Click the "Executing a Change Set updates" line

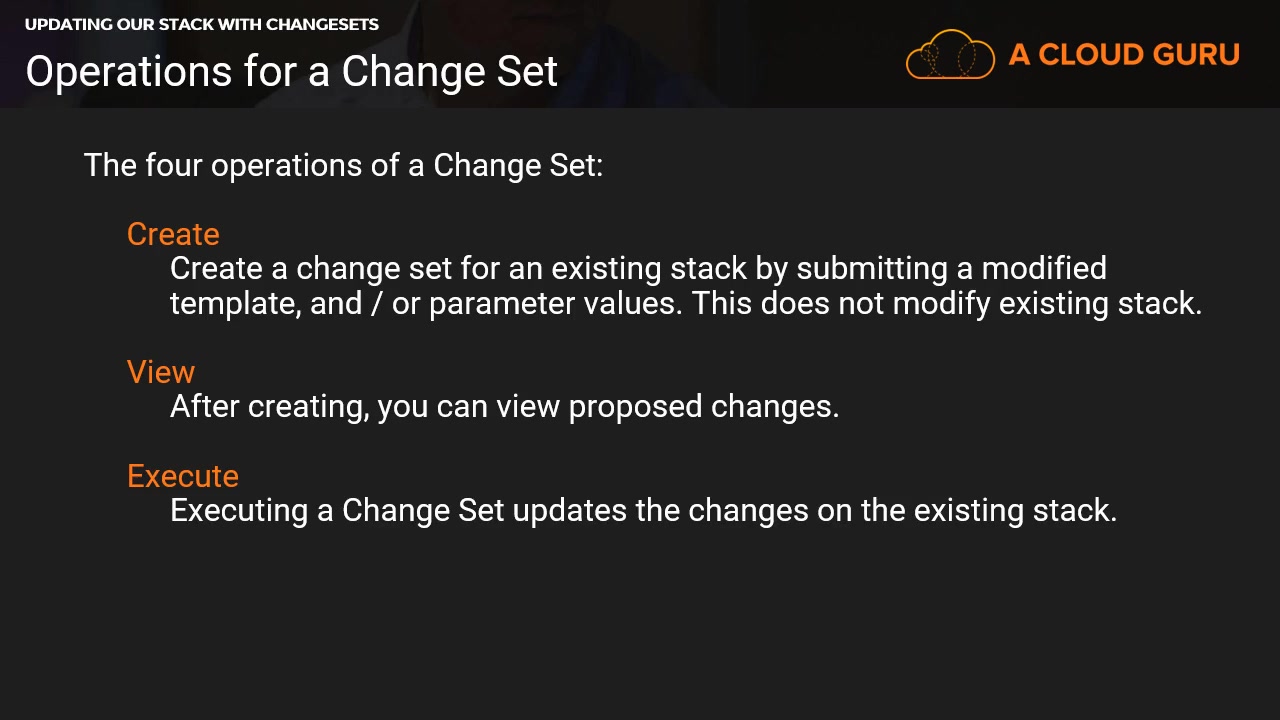pos(643,510)
